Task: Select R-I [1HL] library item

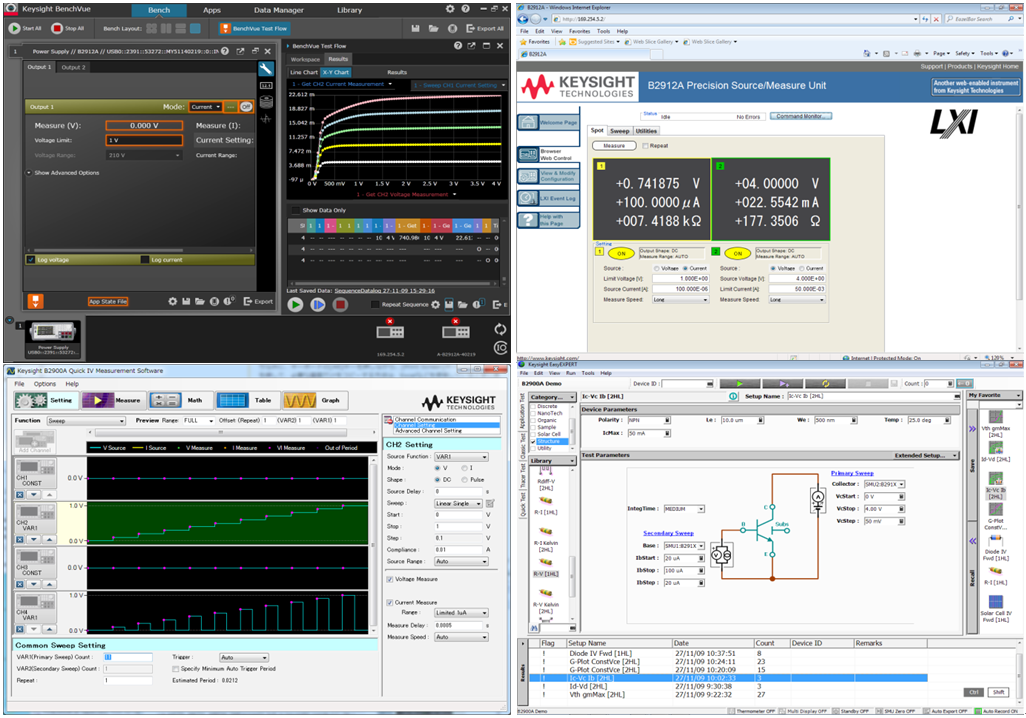Action: (545, 505)
